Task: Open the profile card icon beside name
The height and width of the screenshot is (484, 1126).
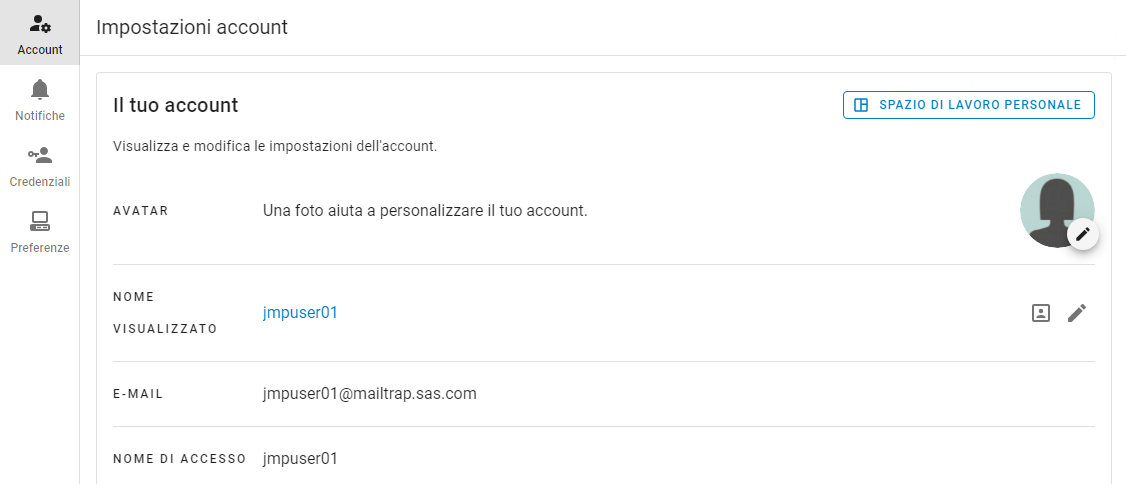Action: point(1041,313)
